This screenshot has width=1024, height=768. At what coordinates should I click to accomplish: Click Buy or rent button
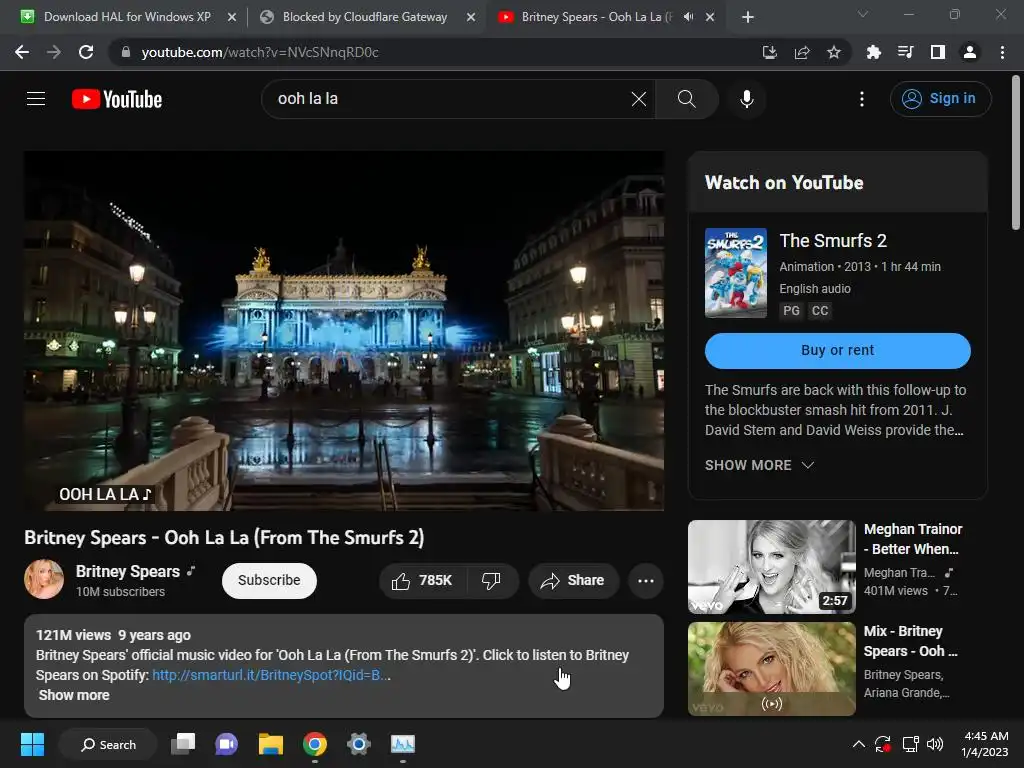(x=837, y=350)
